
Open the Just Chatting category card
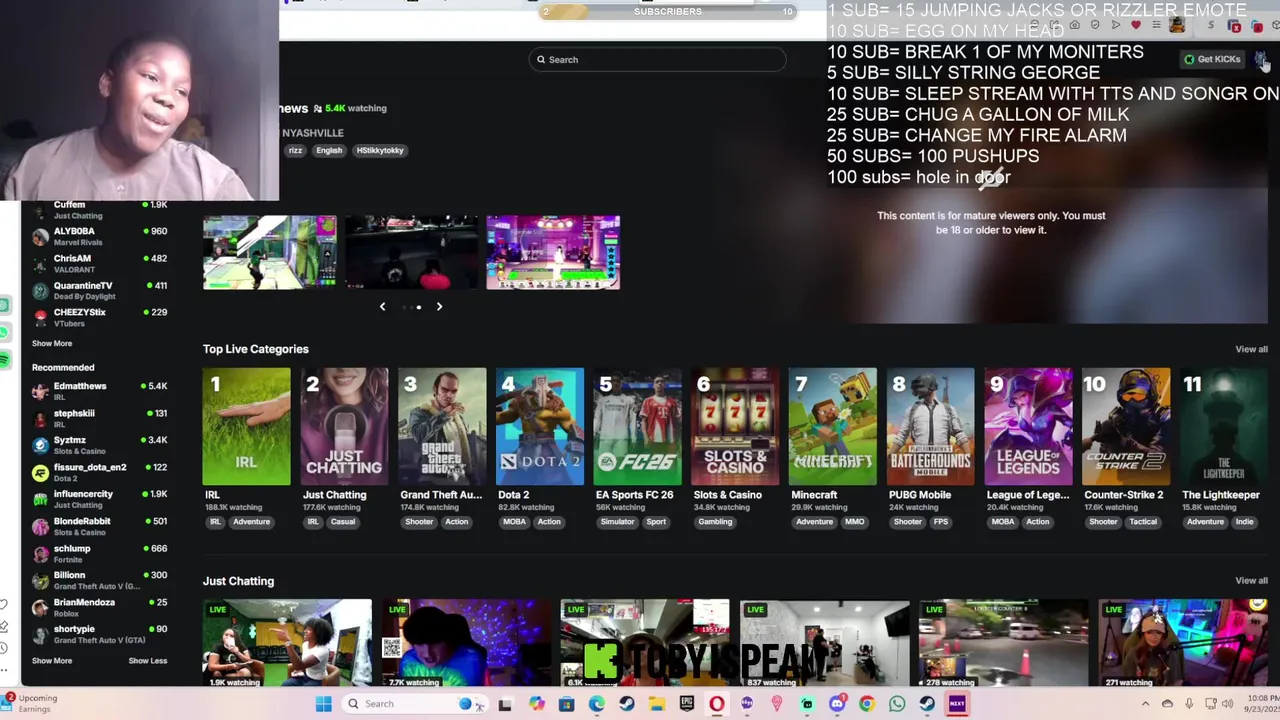tap(344, 427)
